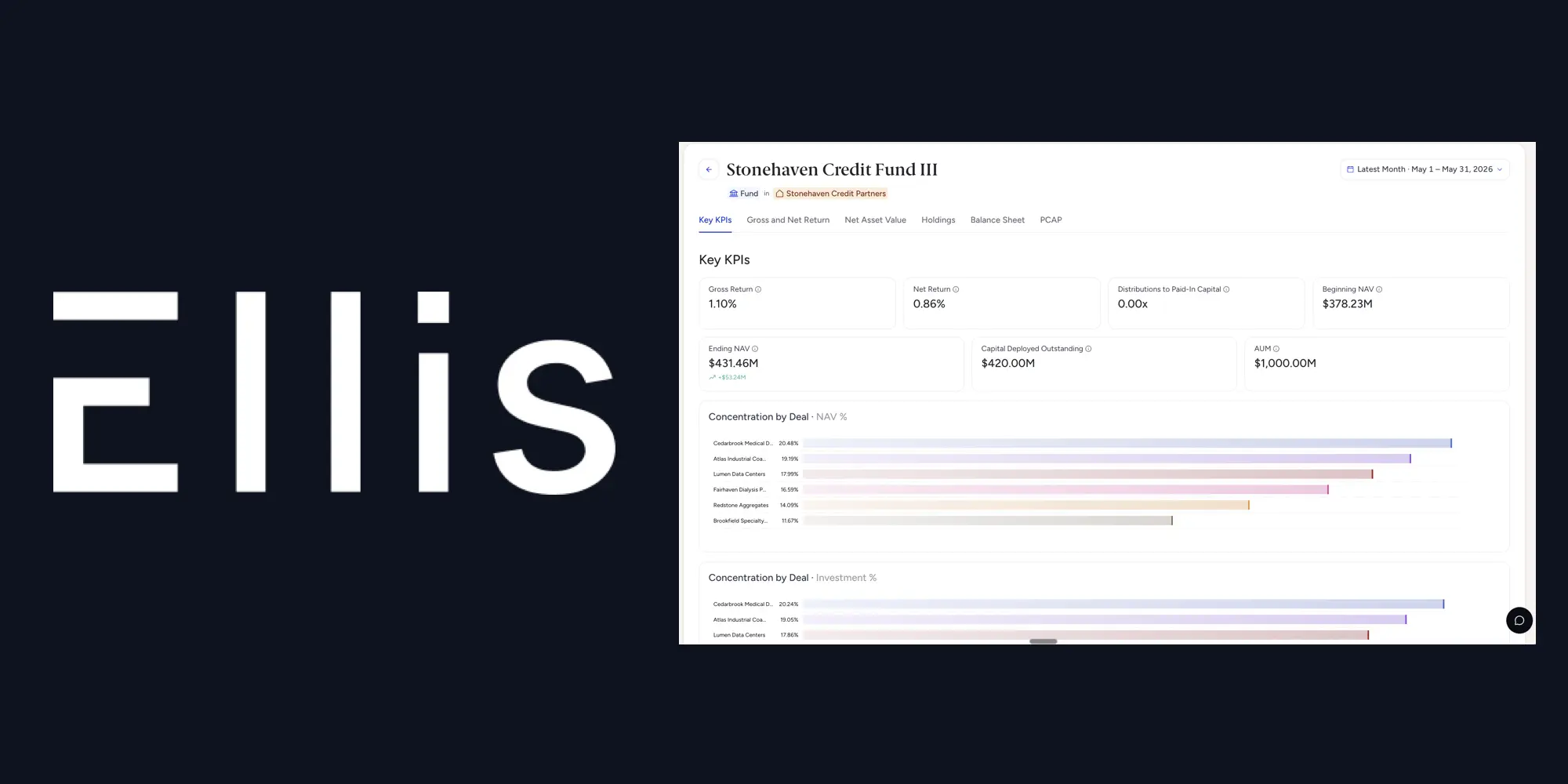
Task: Click the Brookfield Specialty bar in NAV % chart
Action: pos(988,521)
